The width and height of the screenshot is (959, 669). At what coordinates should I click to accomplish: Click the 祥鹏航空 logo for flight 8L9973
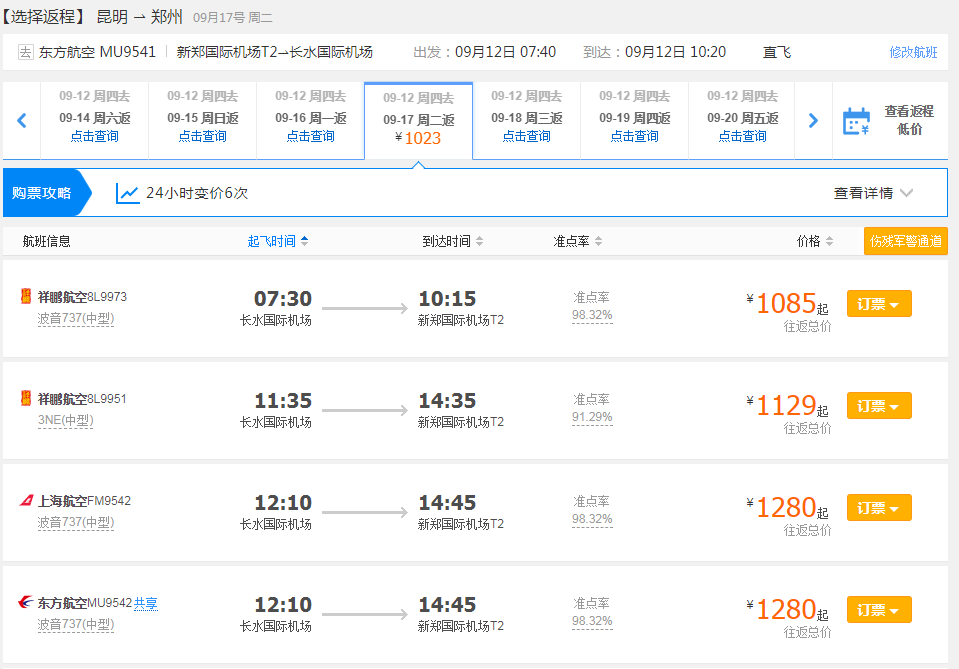point(26,297)
